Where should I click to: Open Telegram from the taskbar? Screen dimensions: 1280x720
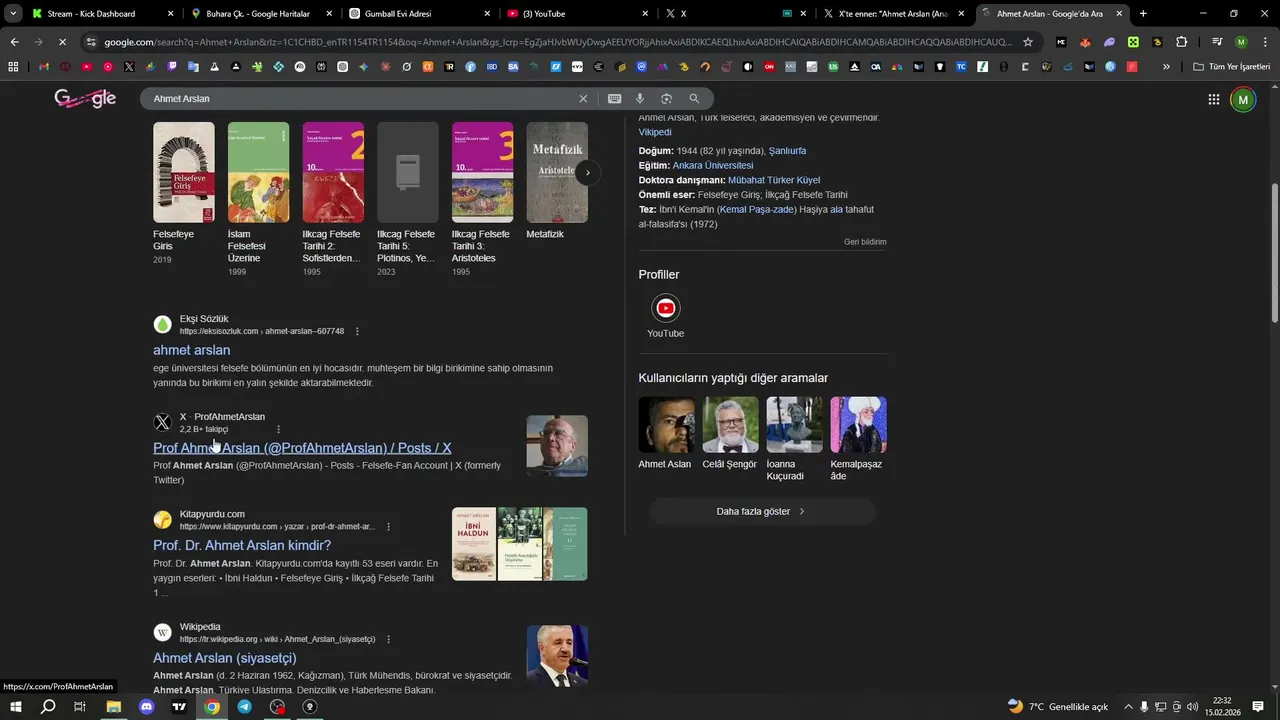click(x=244, y=706)
